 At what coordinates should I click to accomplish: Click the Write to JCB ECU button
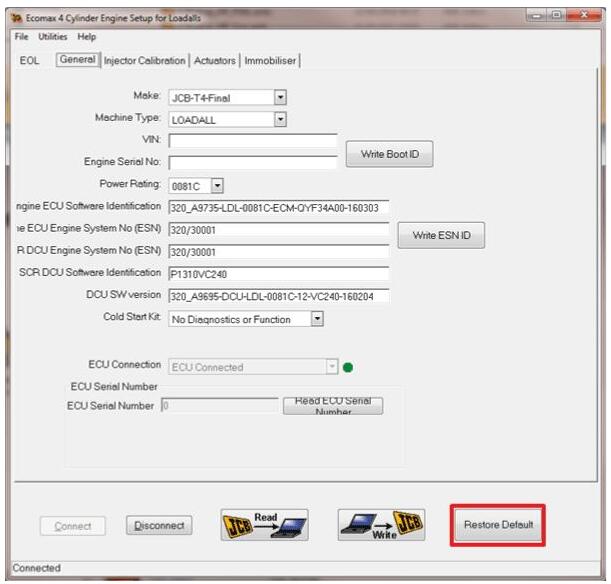pyautogui.click(x=381, y=525)
